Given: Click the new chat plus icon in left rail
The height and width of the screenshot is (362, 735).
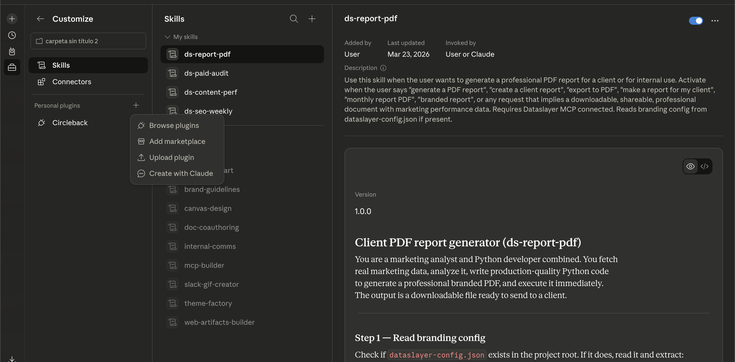Looking at the screenshot, I should click(12, 19).
